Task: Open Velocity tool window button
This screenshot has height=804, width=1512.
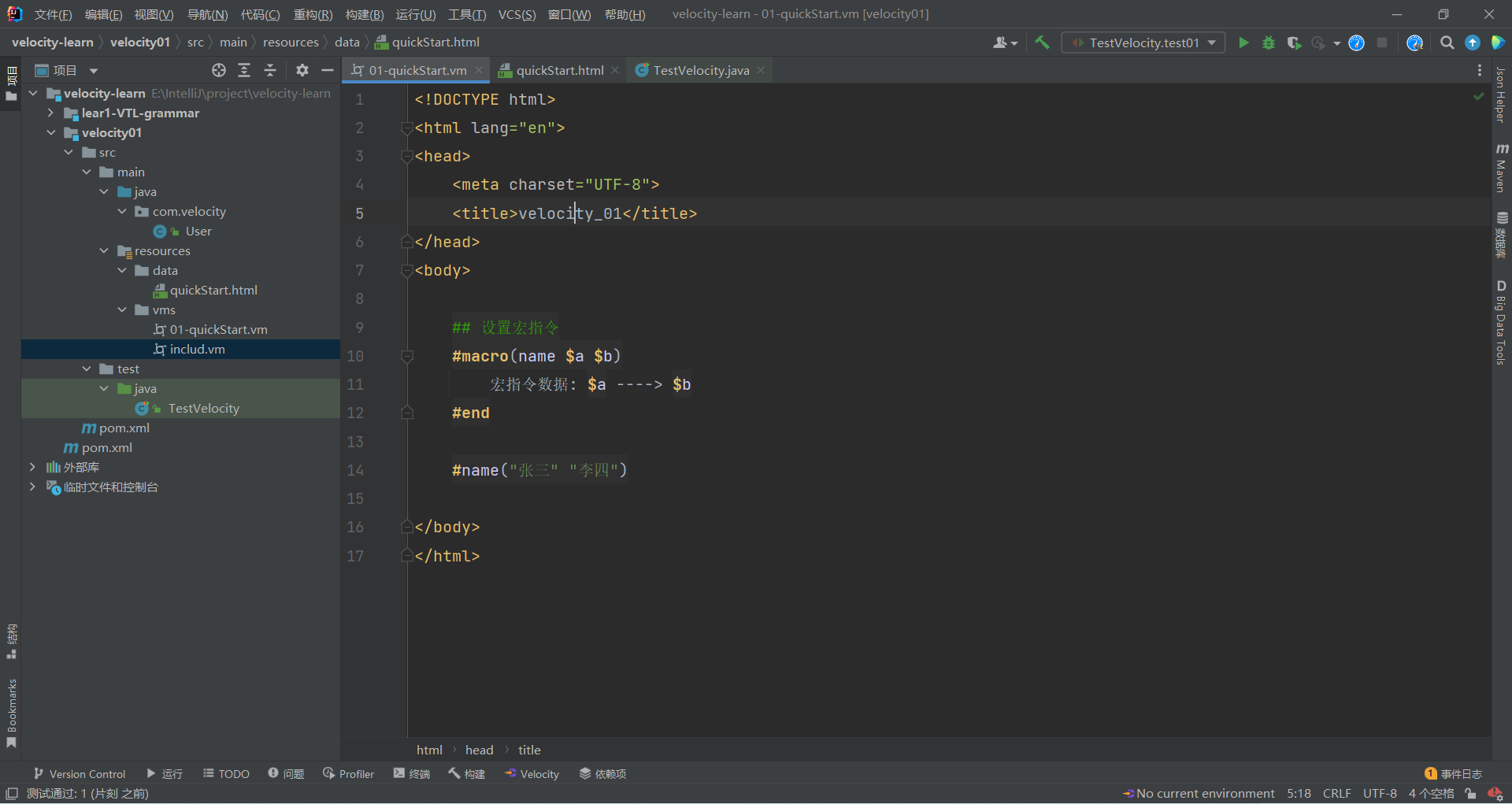Action: (x=532, y=774)
